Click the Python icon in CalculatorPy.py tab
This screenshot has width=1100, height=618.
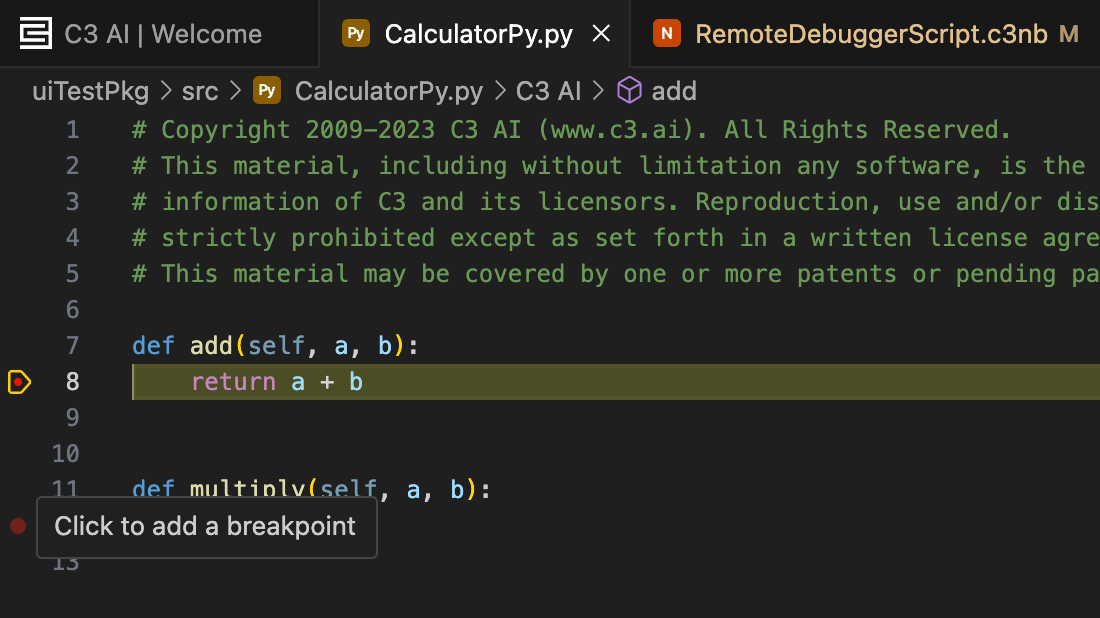click(355, 34)
